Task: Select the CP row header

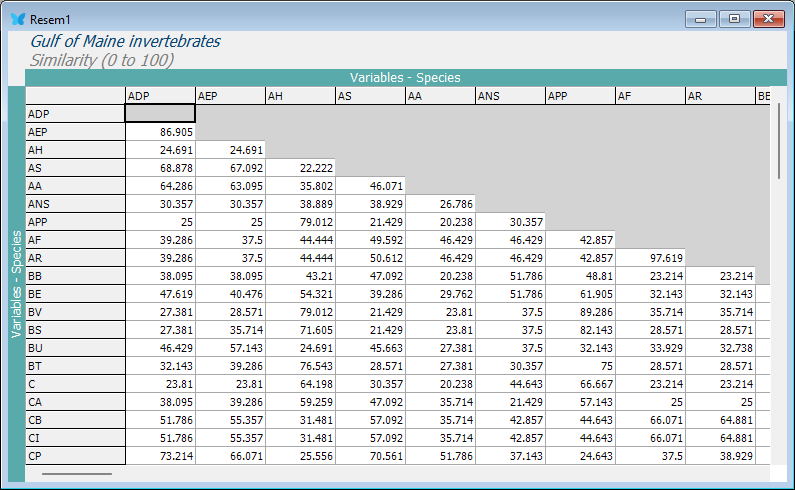Action: coord(75,456)
